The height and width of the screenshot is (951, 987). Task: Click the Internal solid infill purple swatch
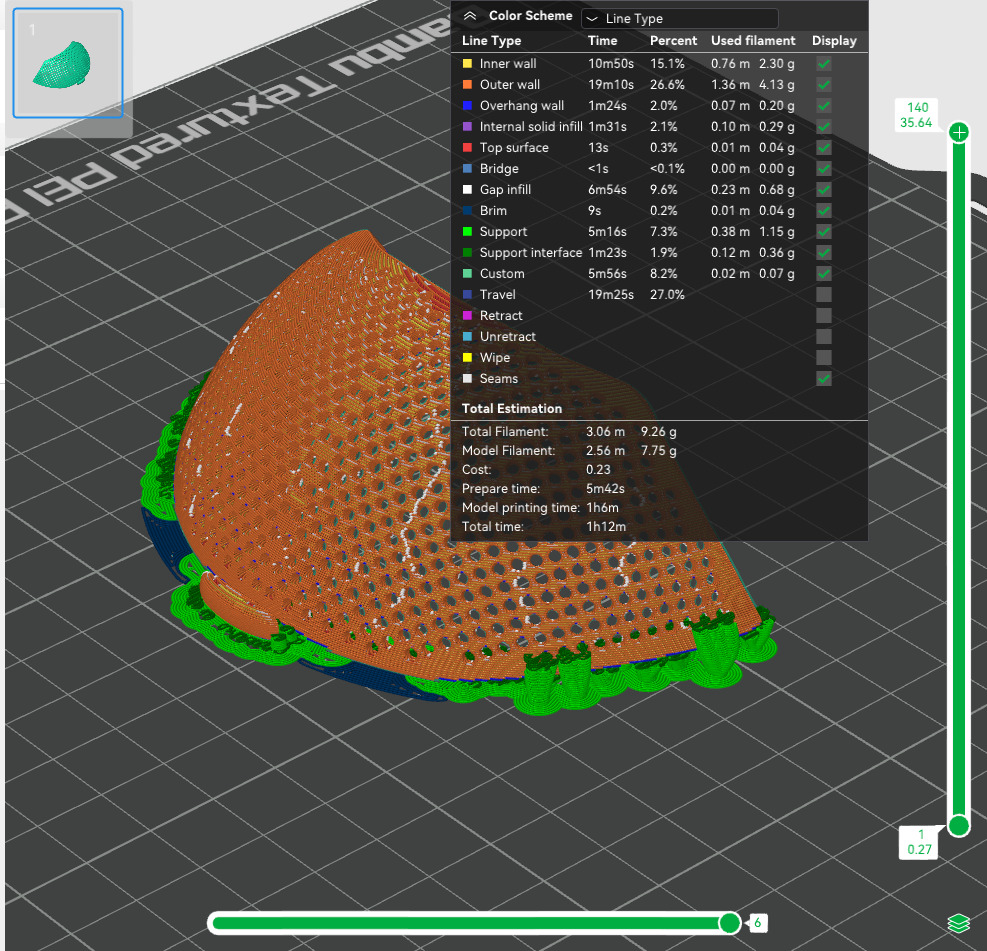coord(467,127)
